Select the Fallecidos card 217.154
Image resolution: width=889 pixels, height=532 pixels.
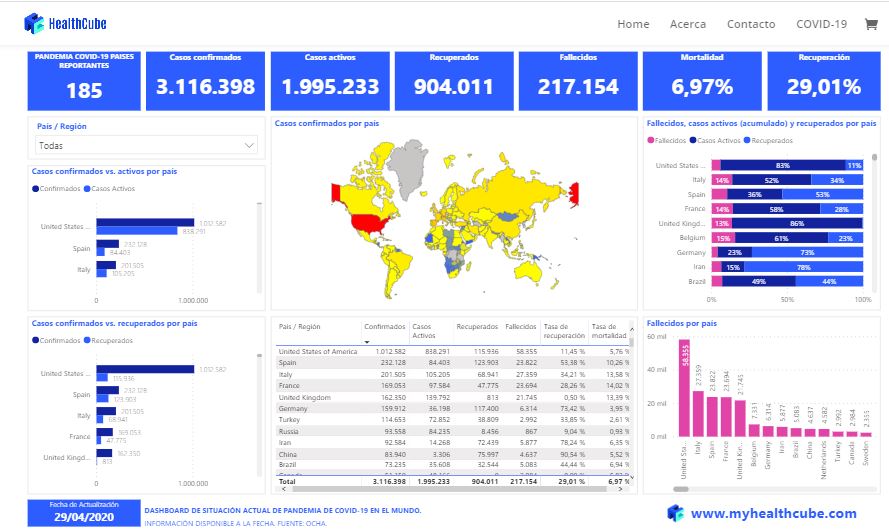[578, 81]
